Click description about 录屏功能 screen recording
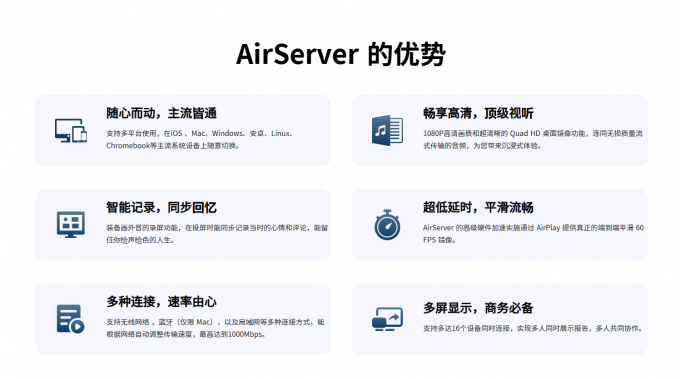Viewport: 680px width, 379px height. tap(217, 234)
